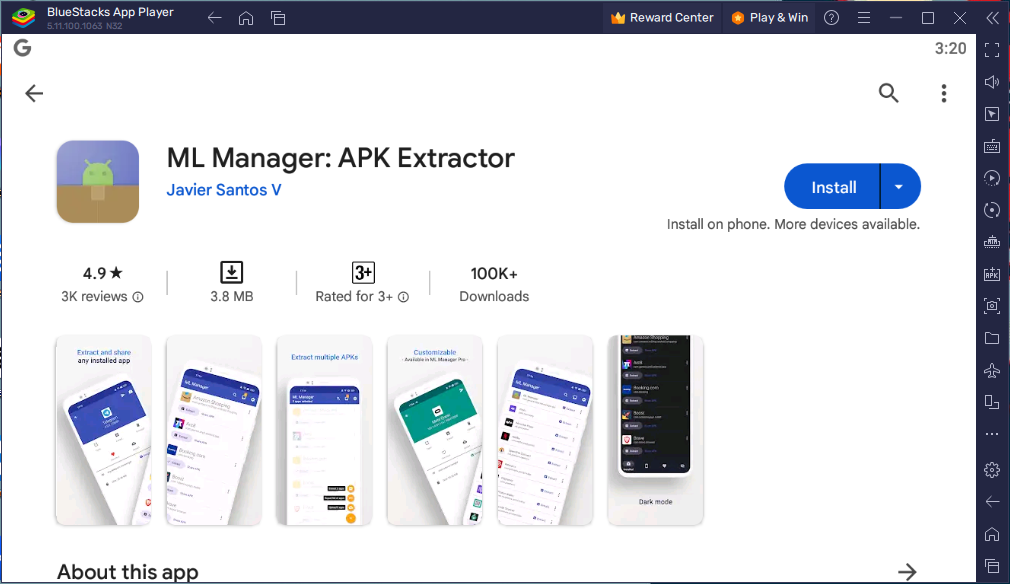Viewport: 1010px width, 584px height.
Task: Open BlueStacks help question mark
Action: [x=832, y=18]
